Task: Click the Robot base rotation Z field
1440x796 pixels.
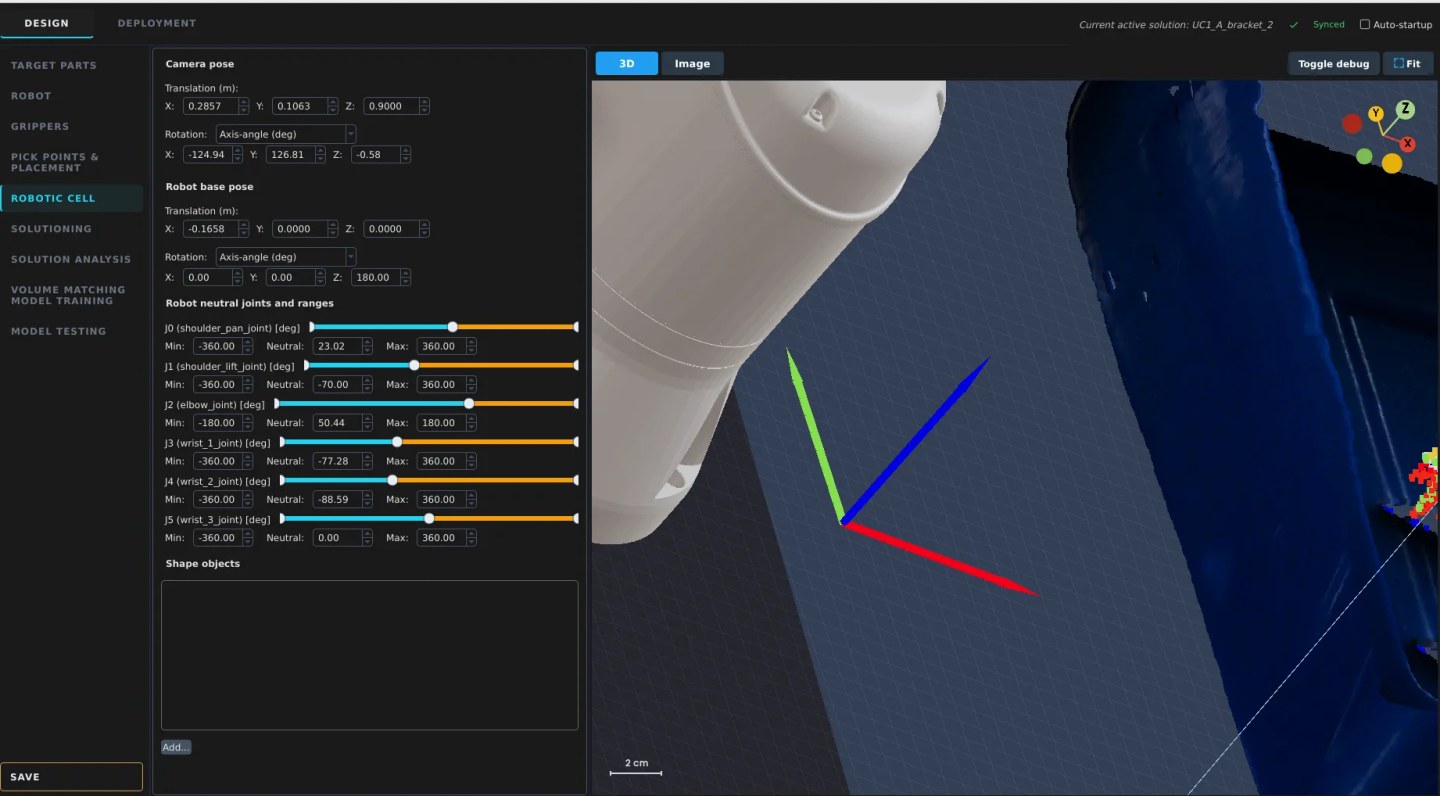Action: 375,277
